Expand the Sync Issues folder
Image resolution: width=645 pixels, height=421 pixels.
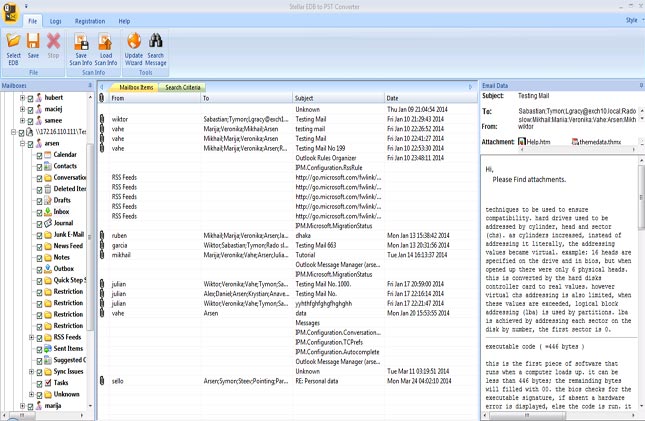(31, 371)
